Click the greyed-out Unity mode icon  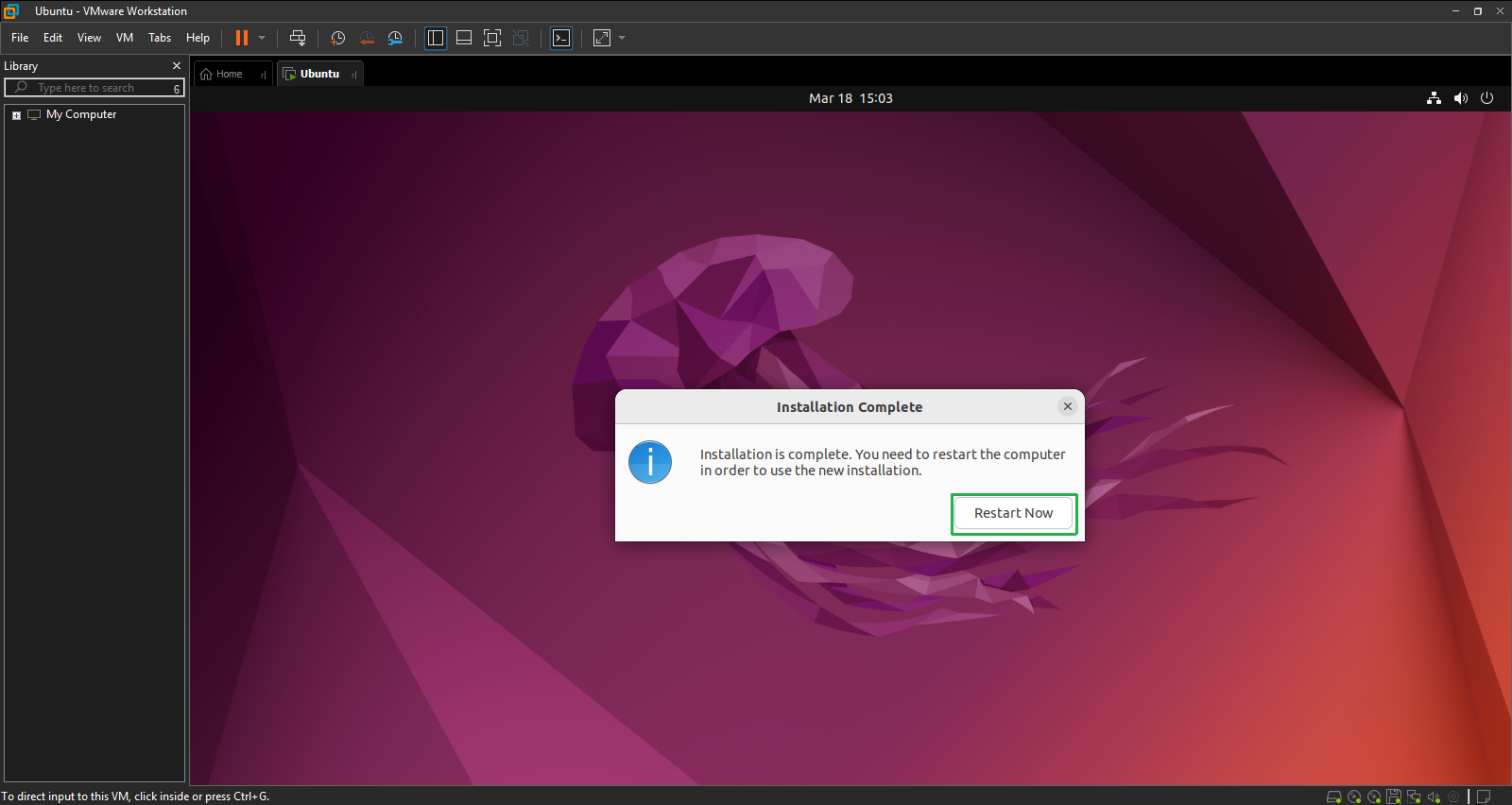tap(521, 38)
